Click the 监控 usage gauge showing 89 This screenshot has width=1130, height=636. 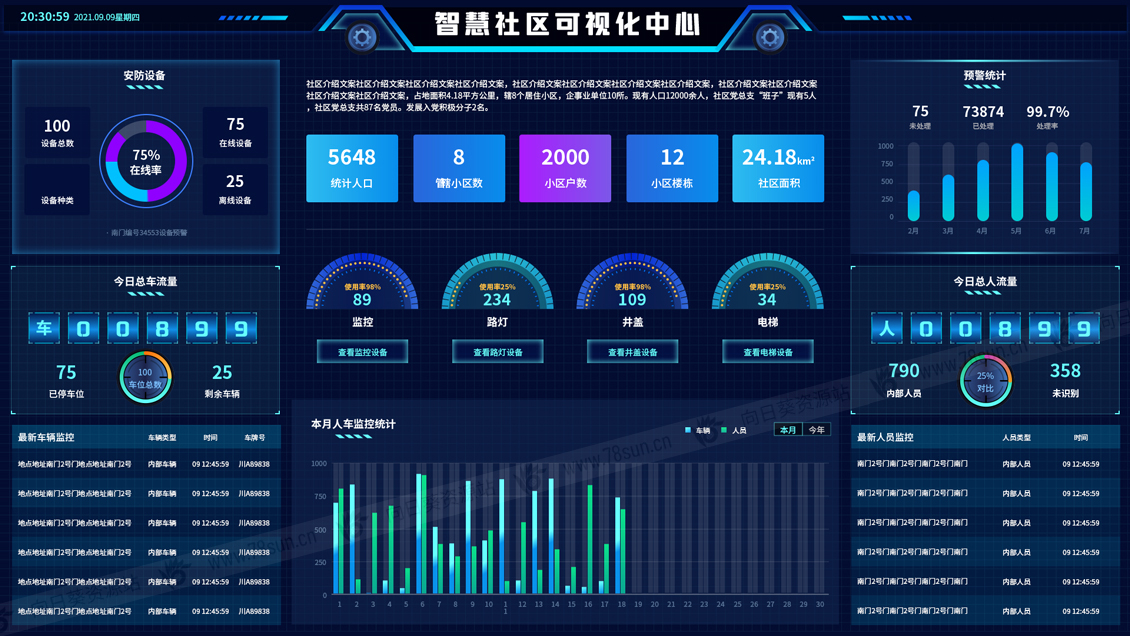[x=362, y=287]
